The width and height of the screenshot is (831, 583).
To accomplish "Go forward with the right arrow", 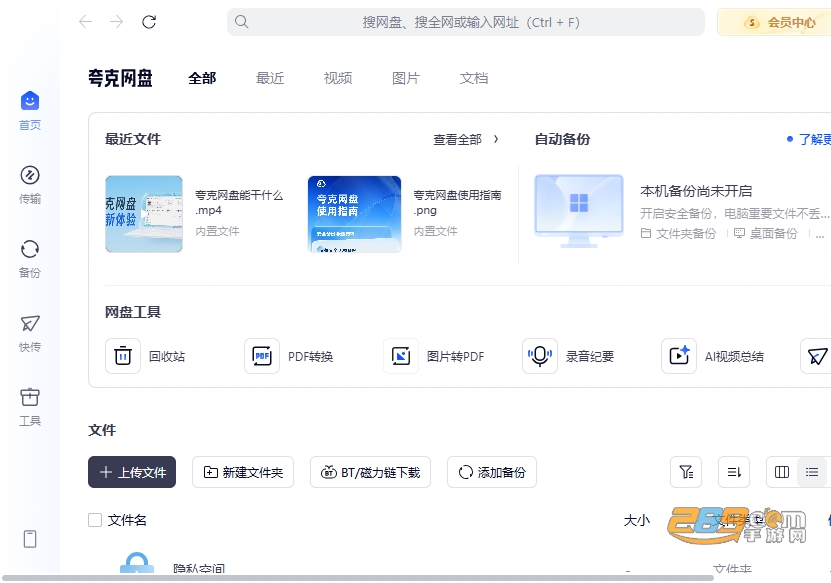I will pos(116,22).
